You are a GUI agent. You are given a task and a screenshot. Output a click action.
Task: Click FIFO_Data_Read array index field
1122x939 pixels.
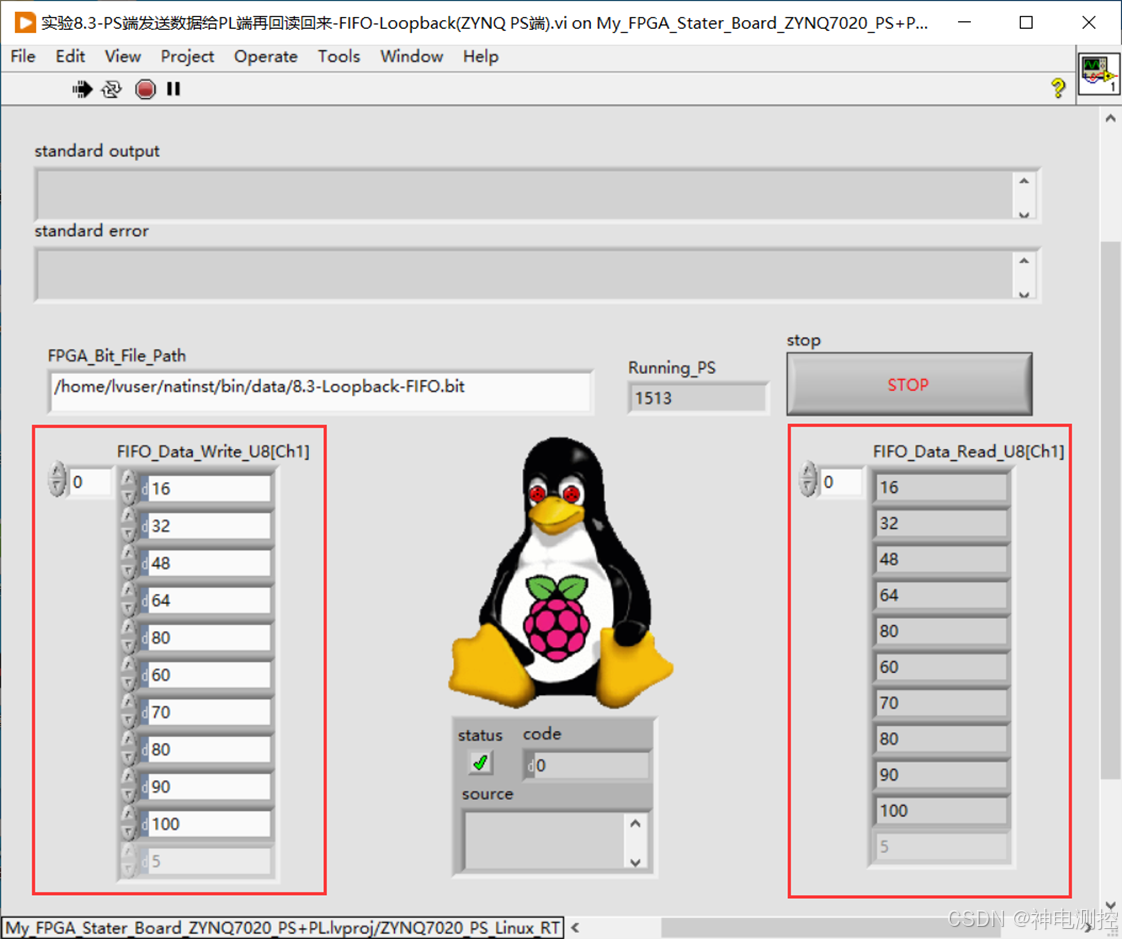coord(841,482)
